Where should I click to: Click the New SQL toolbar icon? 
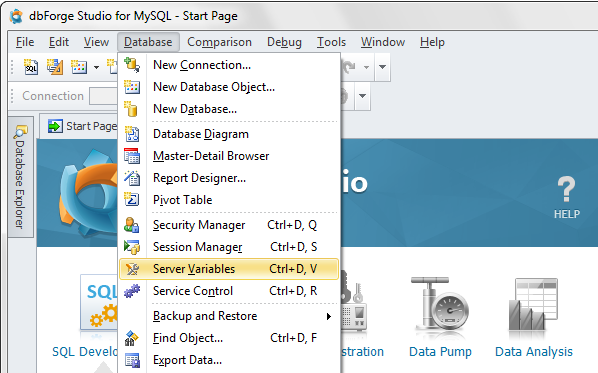31,67
